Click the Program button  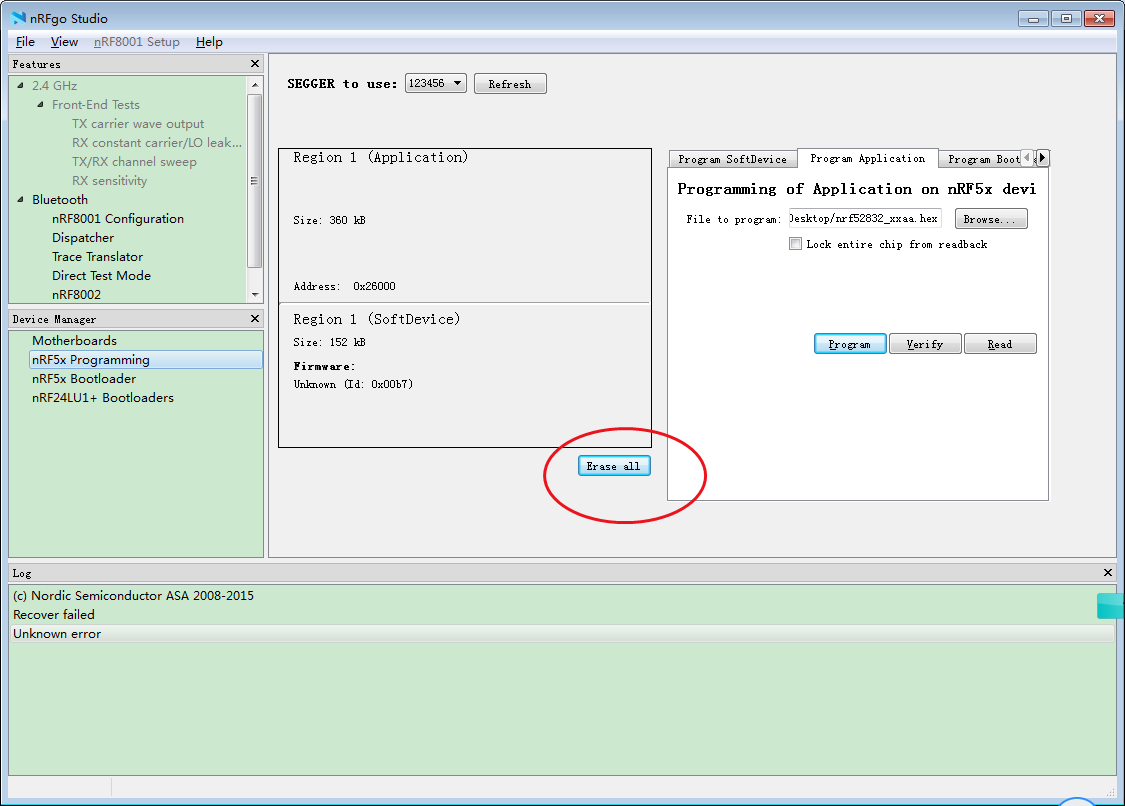coord(850,344)
